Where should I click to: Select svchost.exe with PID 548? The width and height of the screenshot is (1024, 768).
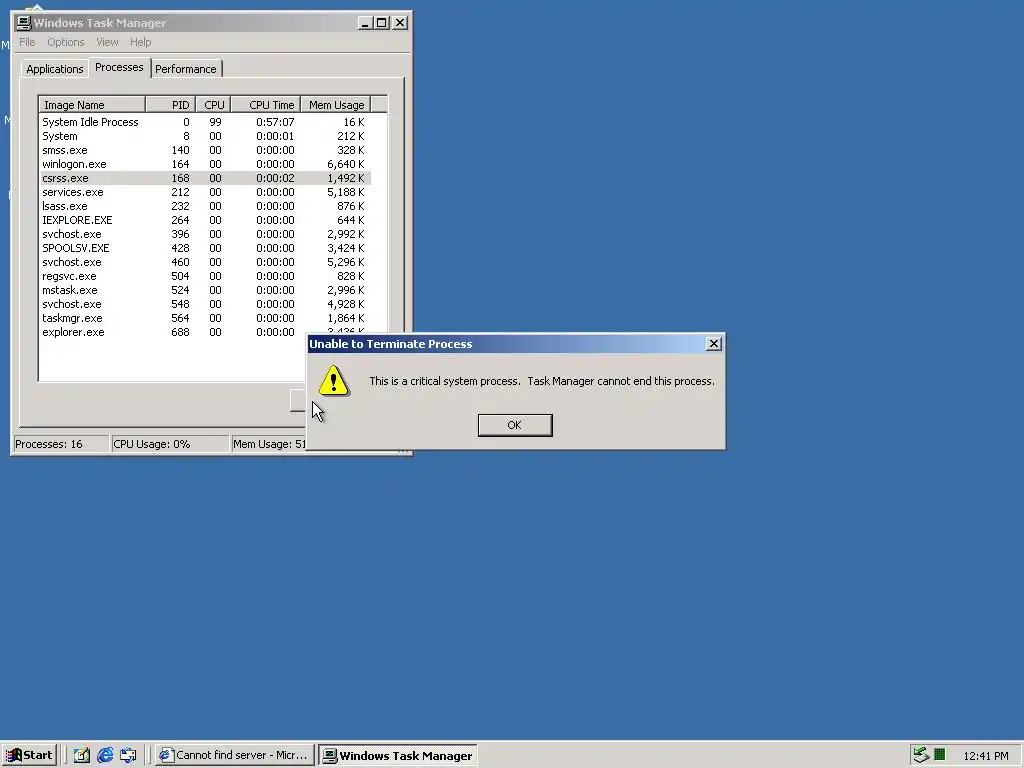coord(204,304)
